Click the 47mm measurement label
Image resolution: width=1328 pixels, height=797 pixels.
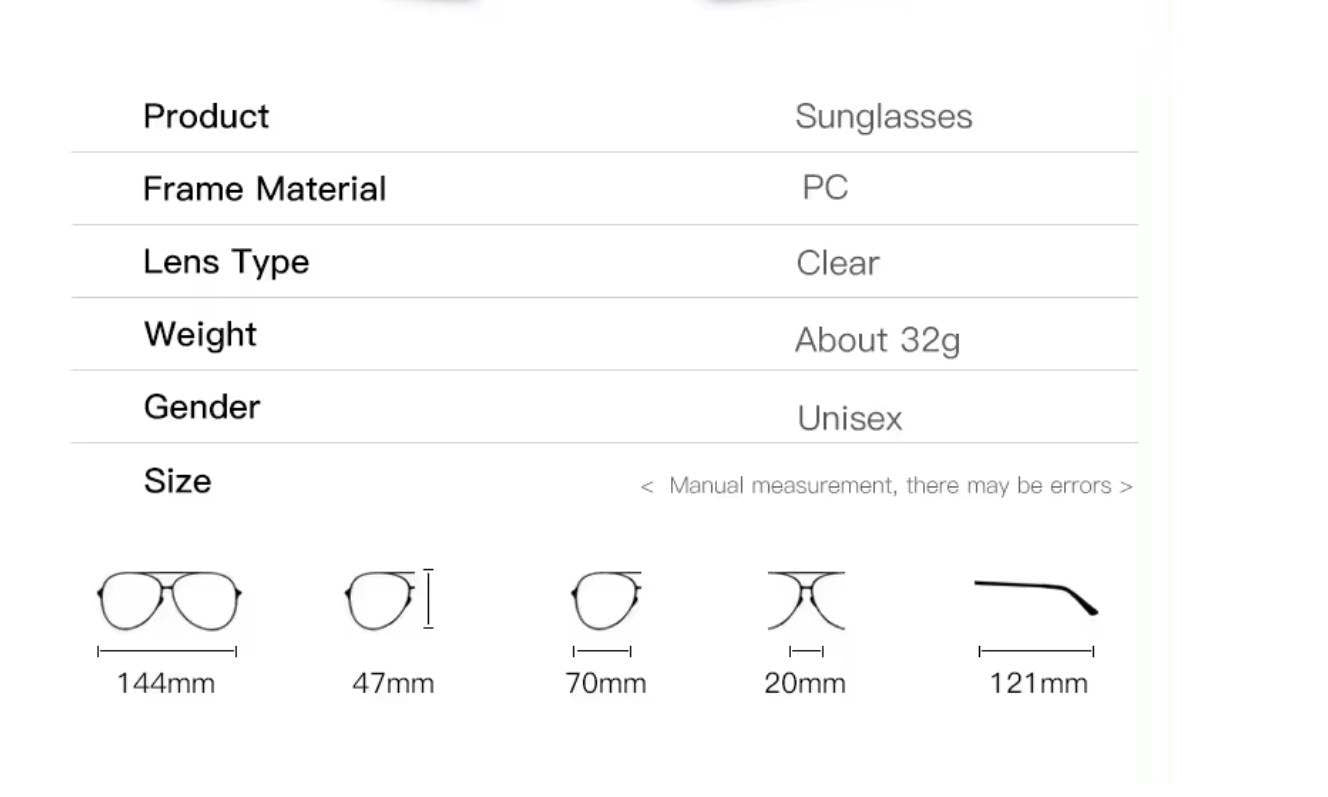click(393, 684)
